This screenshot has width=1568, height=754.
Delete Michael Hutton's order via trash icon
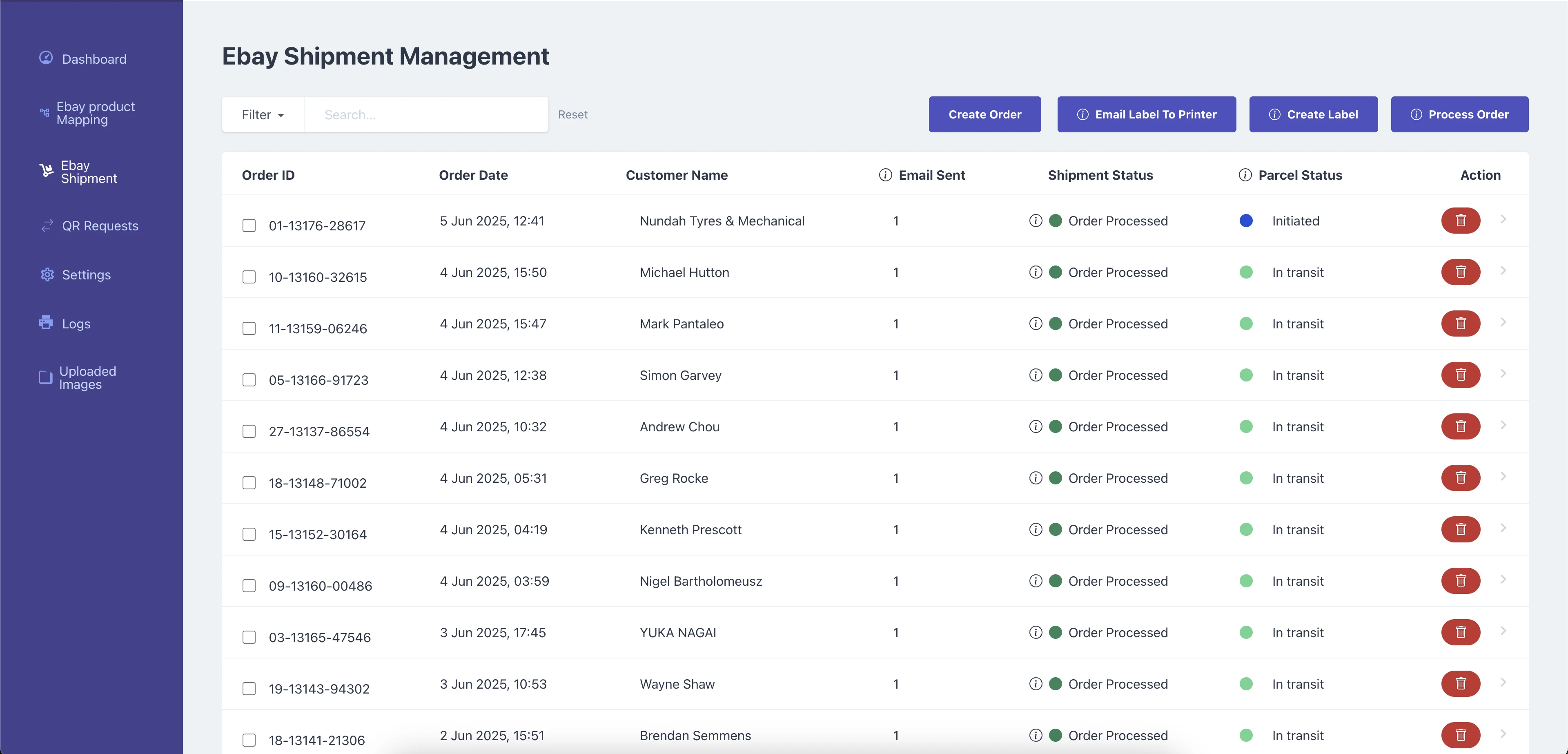pos(1460,272)
